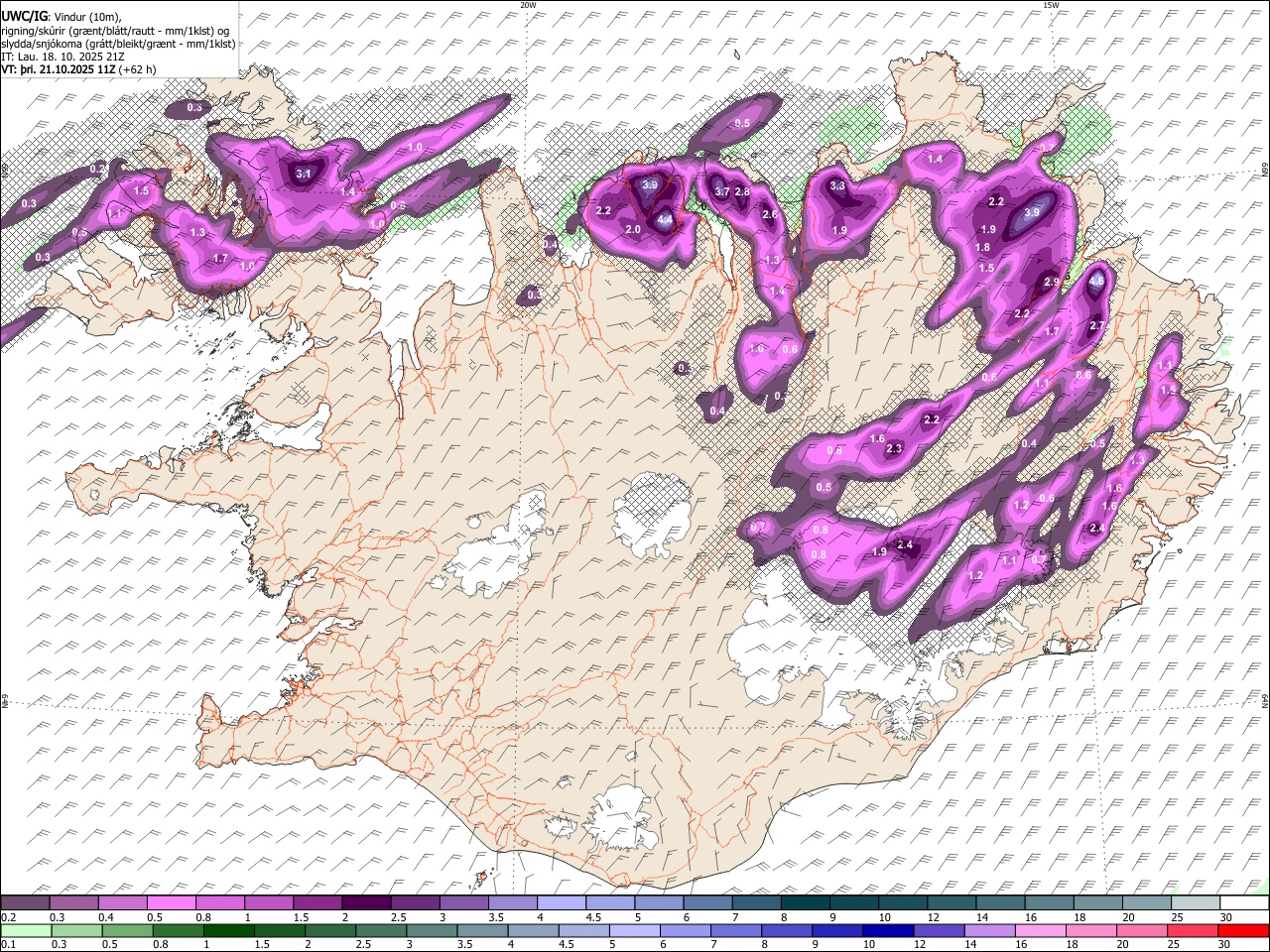Click the 2.8 precipitation value on the map

[x=742, y=192]
